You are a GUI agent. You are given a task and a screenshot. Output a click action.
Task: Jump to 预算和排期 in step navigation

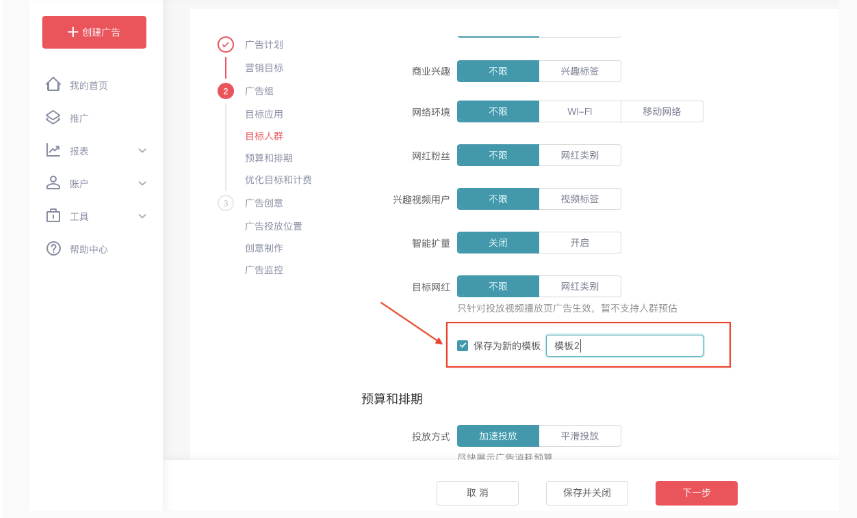(x=268, y=158)
